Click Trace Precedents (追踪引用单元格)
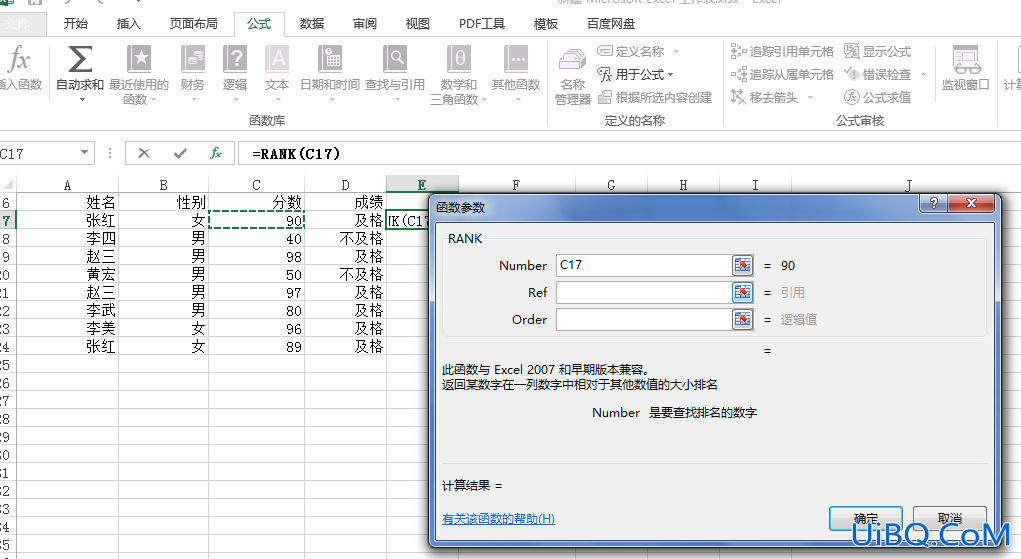This screenshot has width=1021, height=559. 782,51
